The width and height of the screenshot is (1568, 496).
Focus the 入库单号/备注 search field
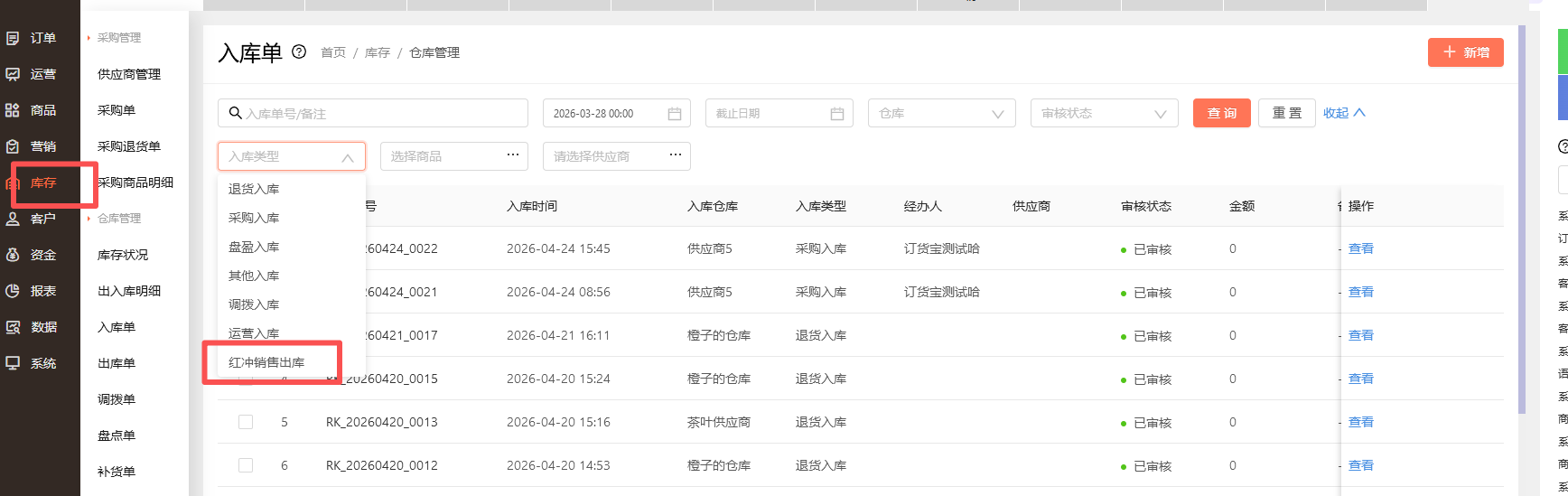pyautogui.click(x=373, y=113)
